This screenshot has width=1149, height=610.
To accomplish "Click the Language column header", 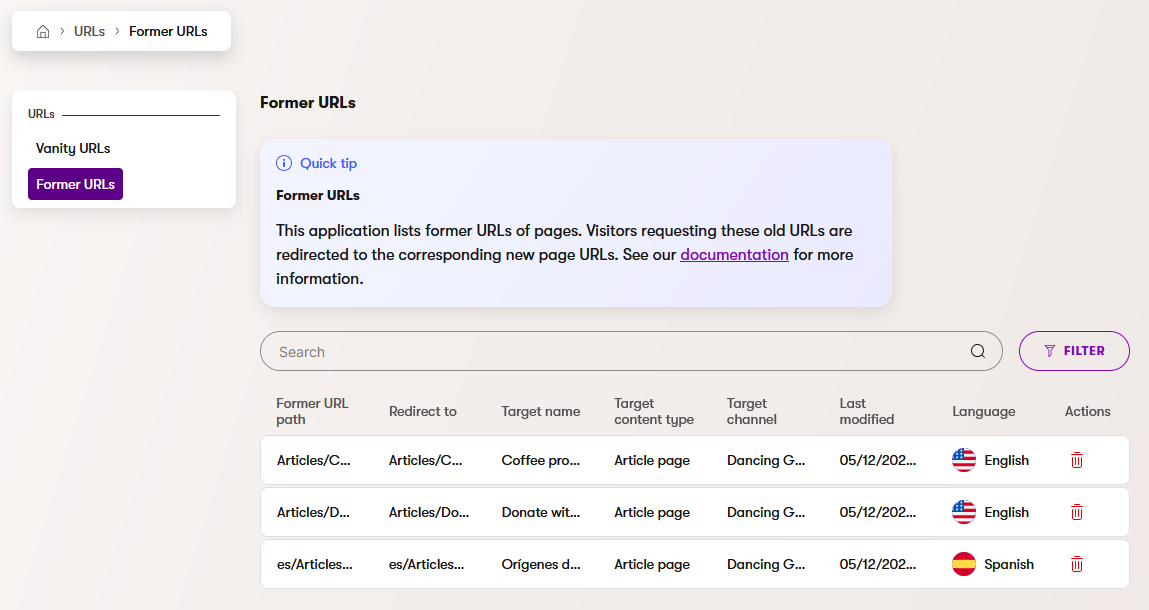I will tap(983, 411).
